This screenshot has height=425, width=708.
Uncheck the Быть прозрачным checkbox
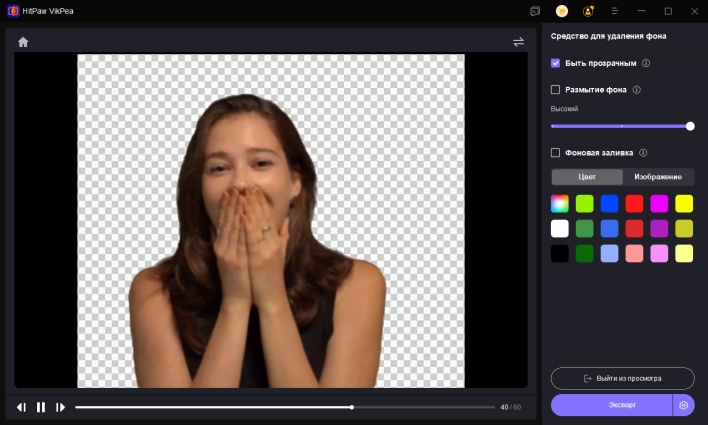(556, 63)
